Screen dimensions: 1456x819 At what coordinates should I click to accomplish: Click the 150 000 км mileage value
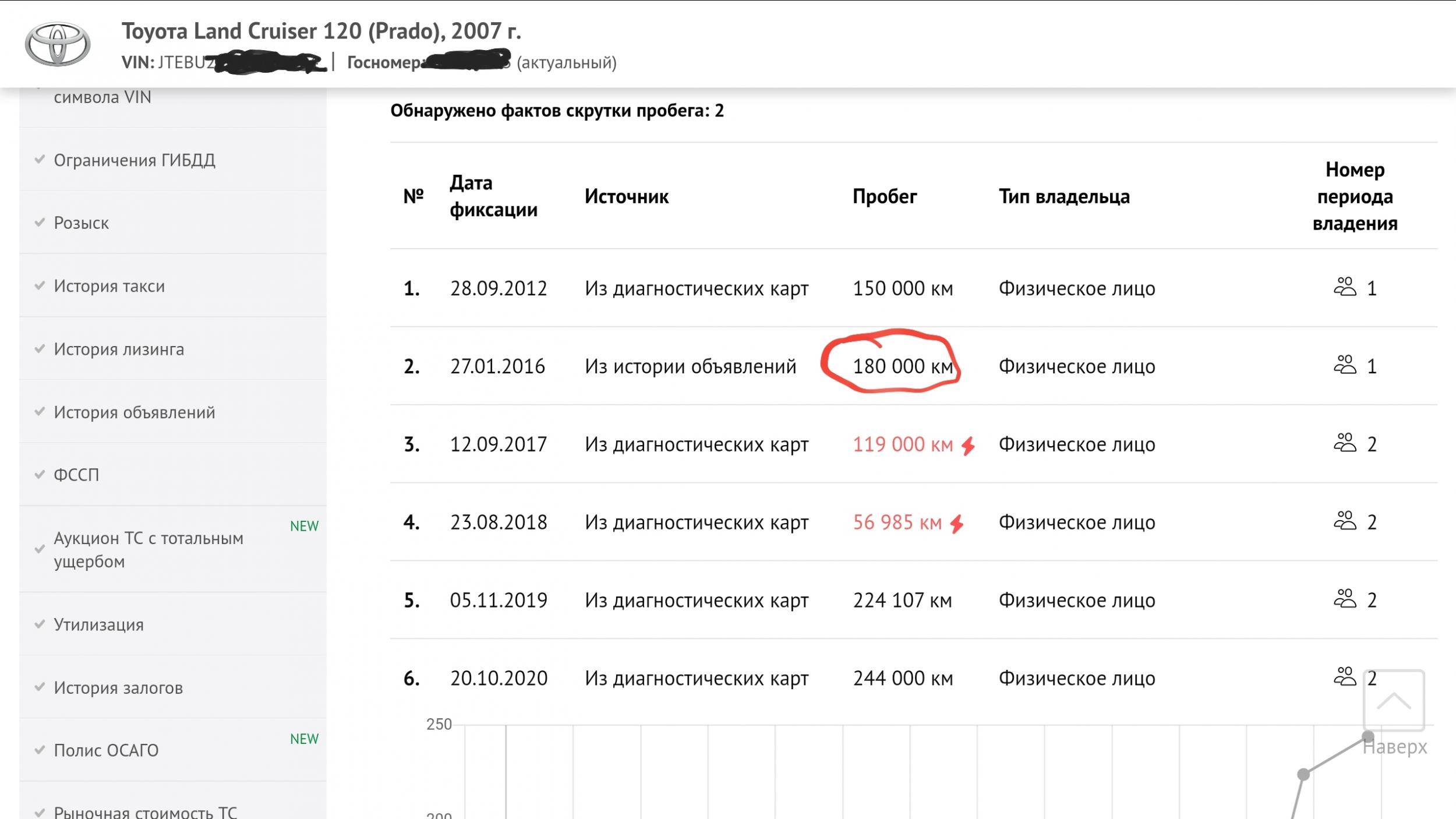pos(903,288)
